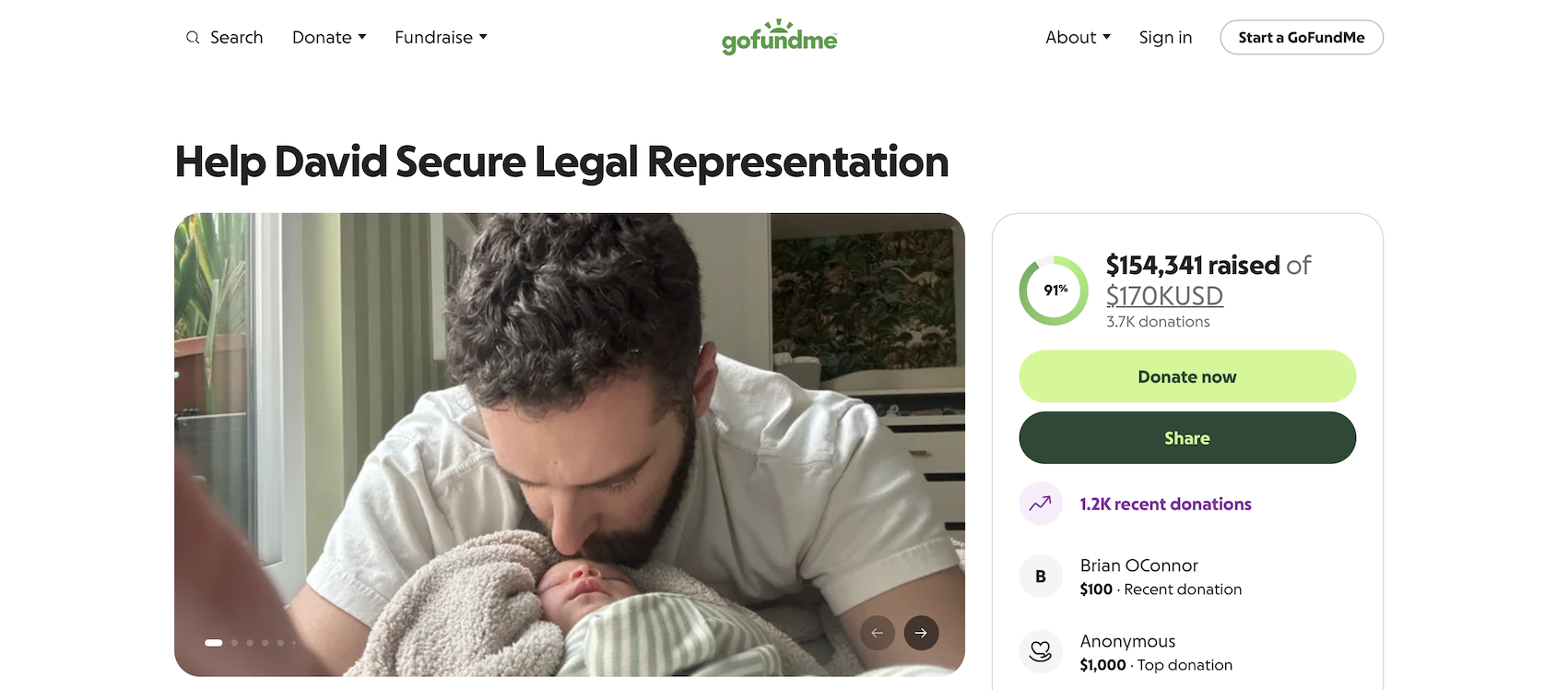Expand the Fundraise dropdown menu

[441, 38]
